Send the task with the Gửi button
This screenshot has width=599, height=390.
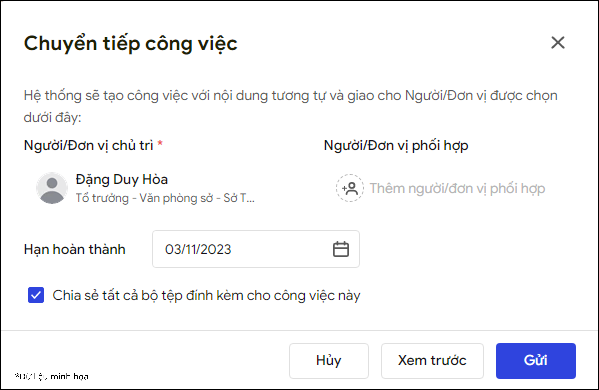[536, 361]
